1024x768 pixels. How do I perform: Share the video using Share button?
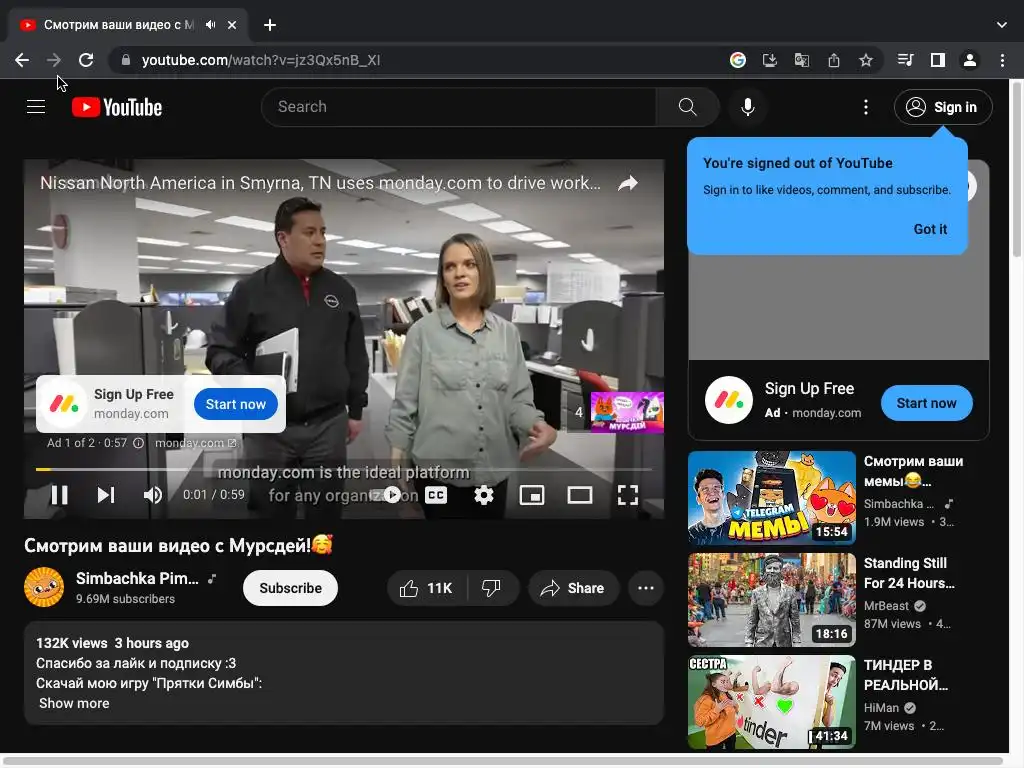(573, 588)
